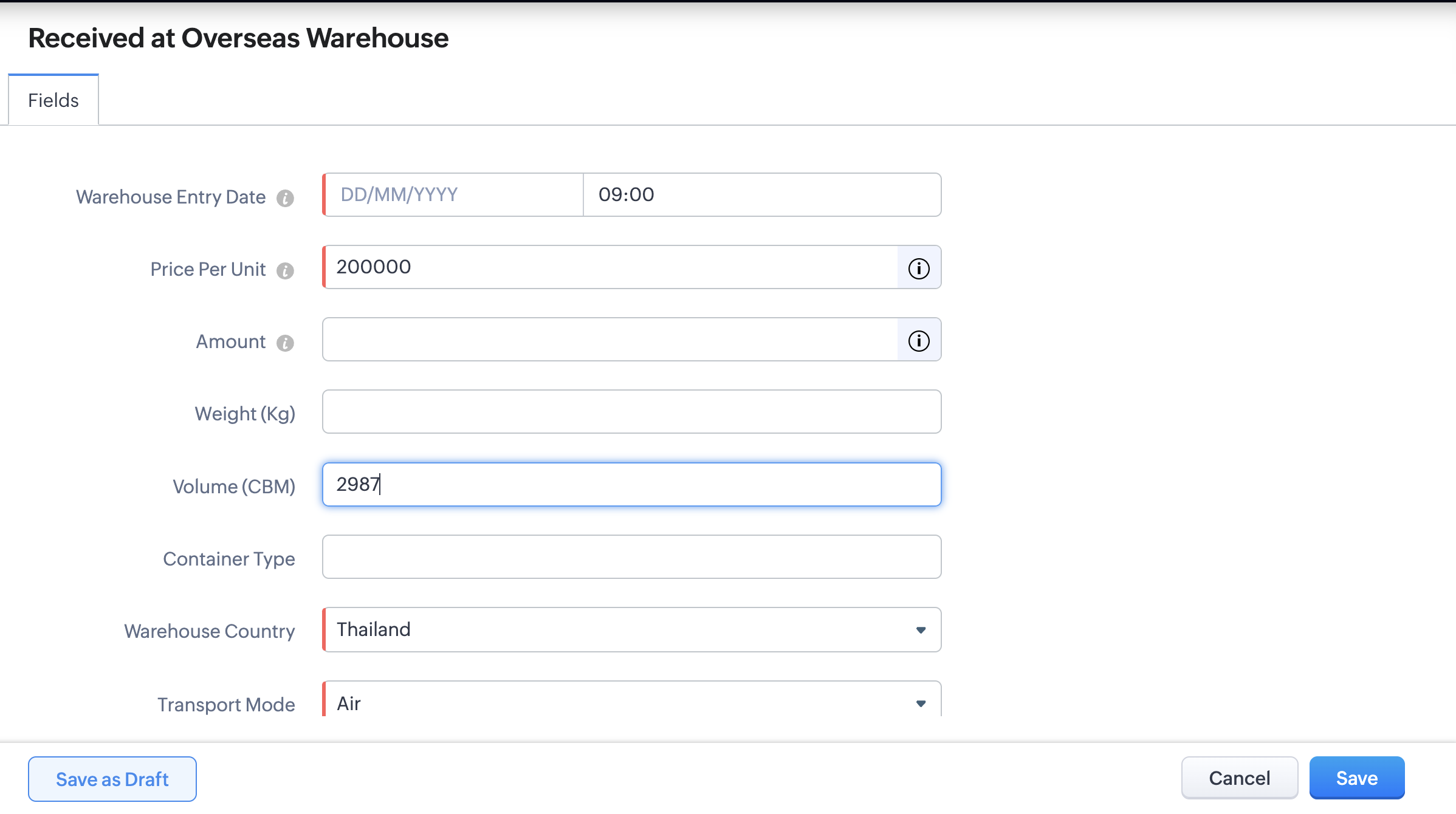Click the empty Amount input field
Viewport: 1456px width, 814px height.
point(610,340)
